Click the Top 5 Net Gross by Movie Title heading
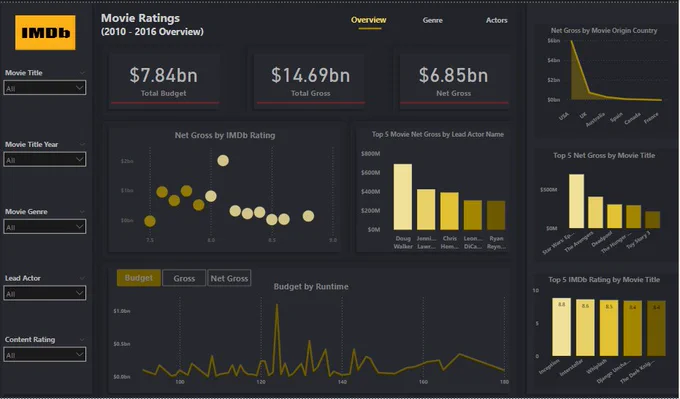The height and width of the screenshot is (399, 680). 604,155
